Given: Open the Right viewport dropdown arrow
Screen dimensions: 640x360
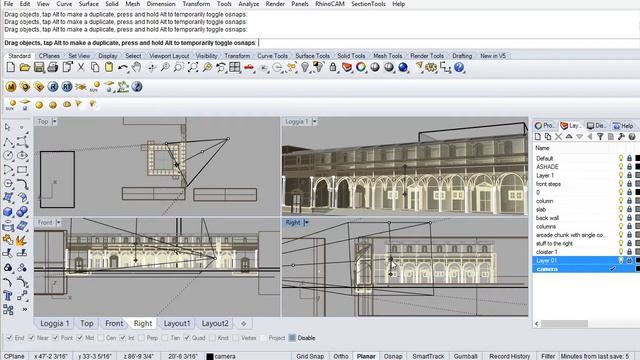Looking at the screenshot, I should pos(306,222).
